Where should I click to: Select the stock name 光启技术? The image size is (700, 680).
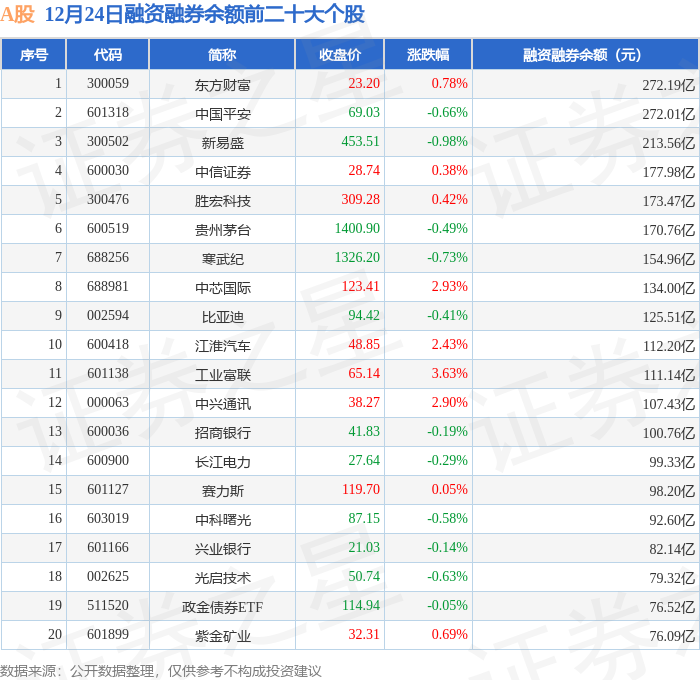point(222,578)
